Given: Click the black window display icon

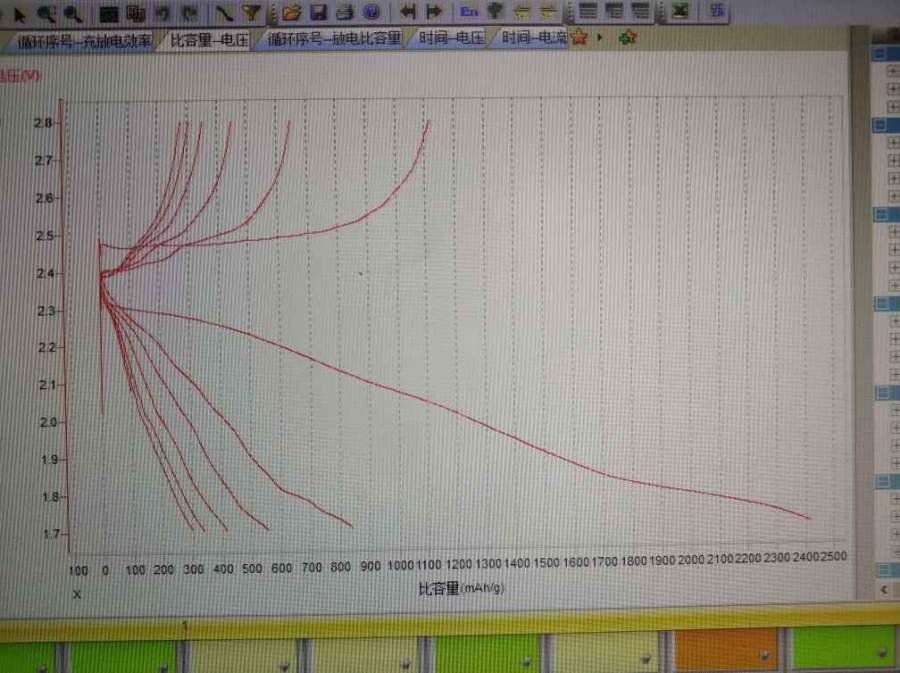Looking at the screenshot, I should (x=108, y=14).
